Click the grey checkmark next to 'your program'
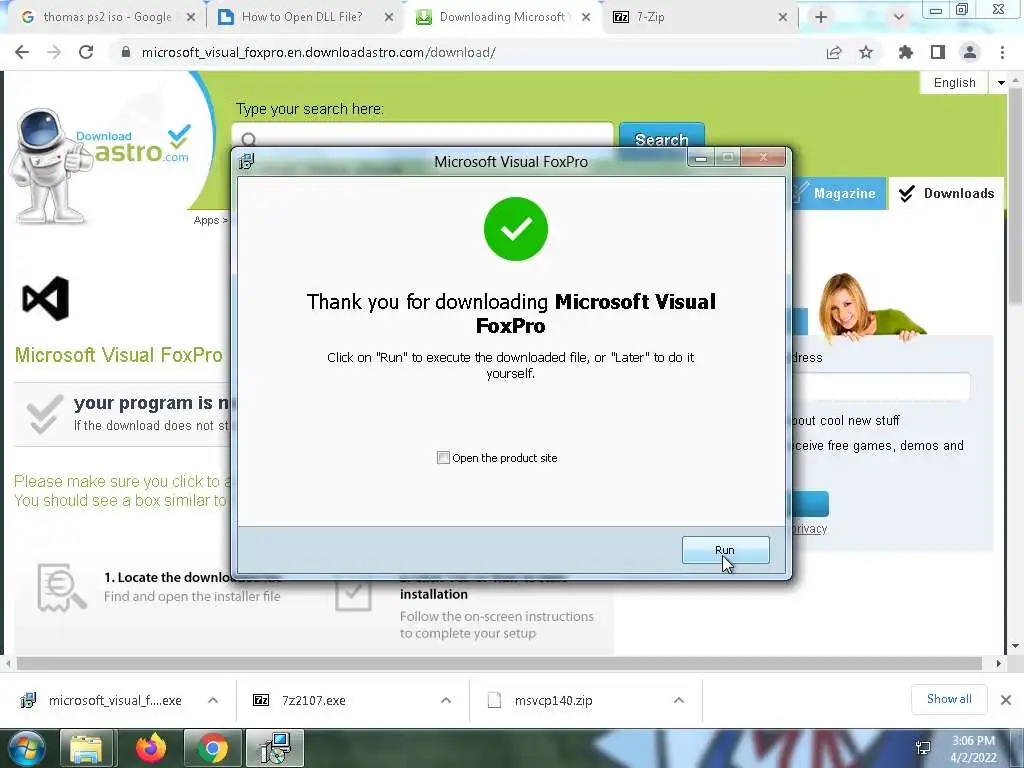Viewport: 1024px width, 768px height. 44,414
